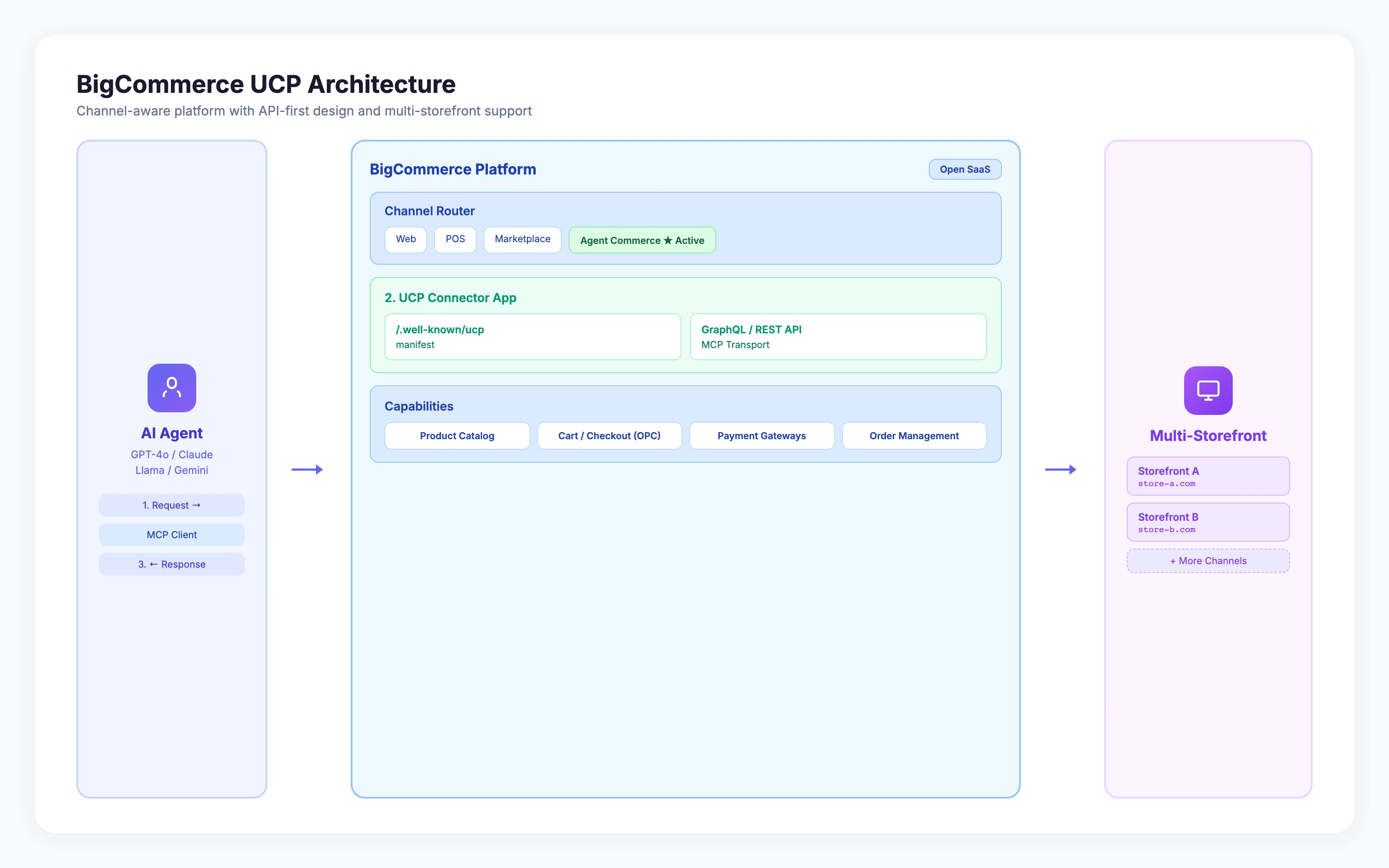The width and height of the screenshot is (1389, 868).
Task: Click the Open SaaS badge
Action: 965,169
